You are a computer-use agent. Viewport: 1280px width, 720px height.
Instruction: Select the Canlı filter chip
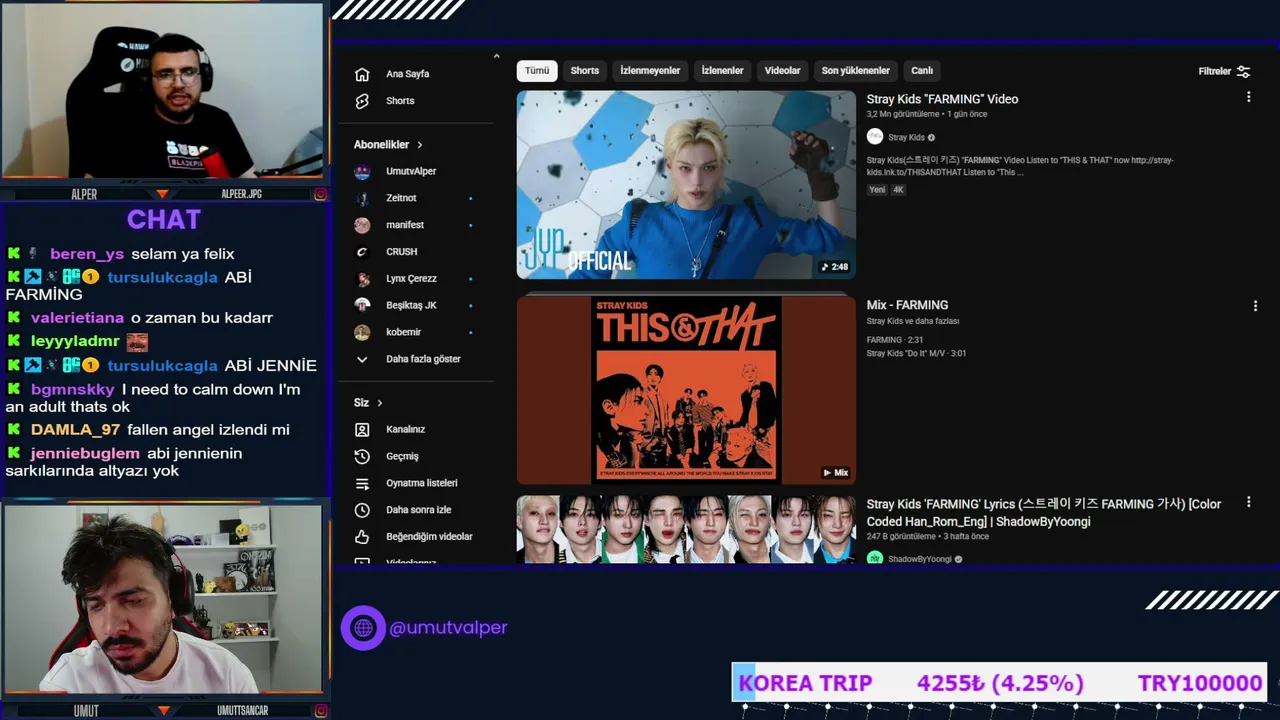(x=922, y=71)
